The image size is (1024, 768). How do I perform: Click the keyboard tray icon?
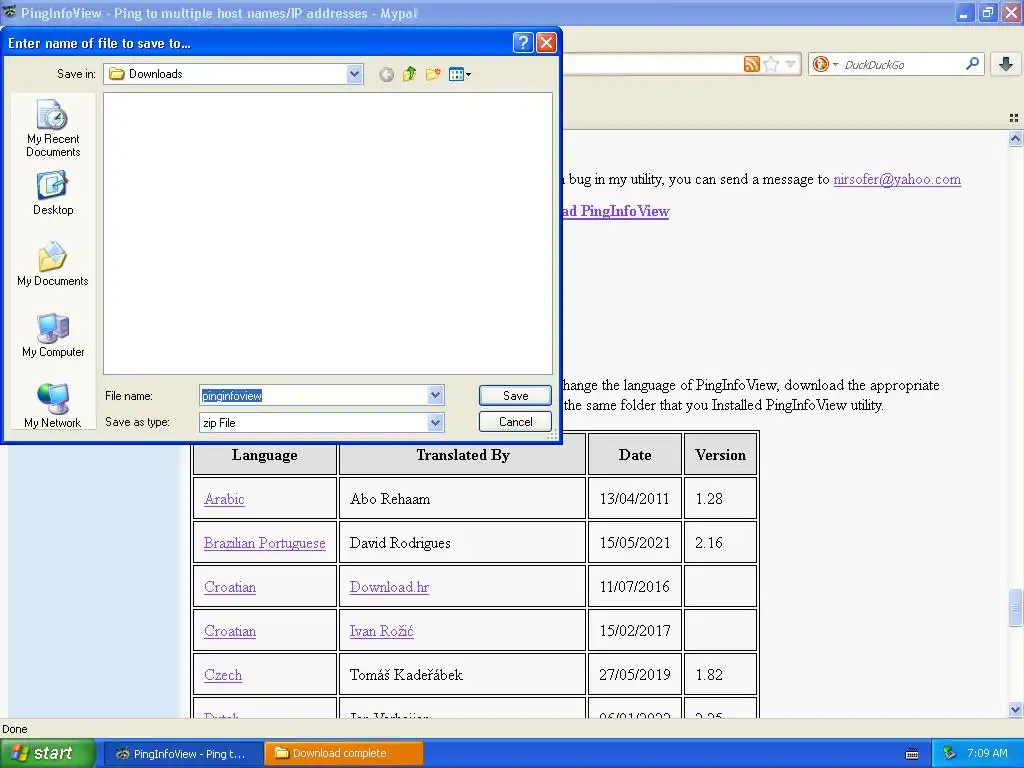(912, 754)
